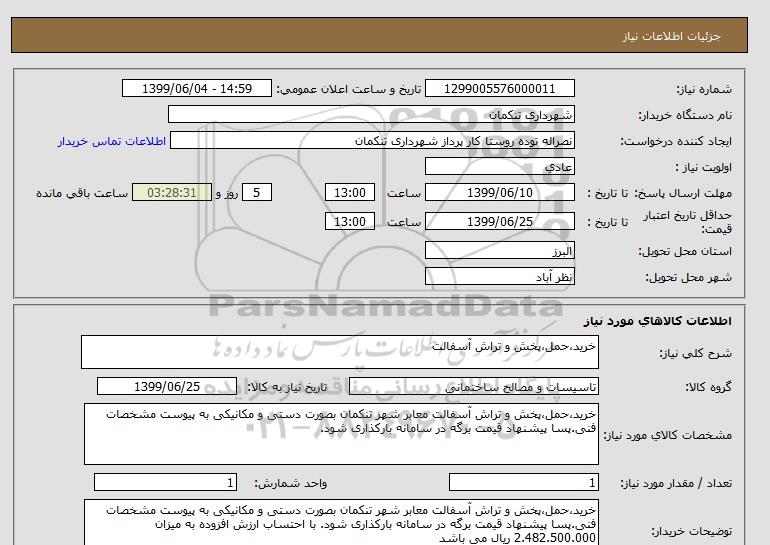This screenshot has height=545, width=770.
Task: Click the label مشخصات کالای مورد نیاز
Action: [x=667, y=435]
